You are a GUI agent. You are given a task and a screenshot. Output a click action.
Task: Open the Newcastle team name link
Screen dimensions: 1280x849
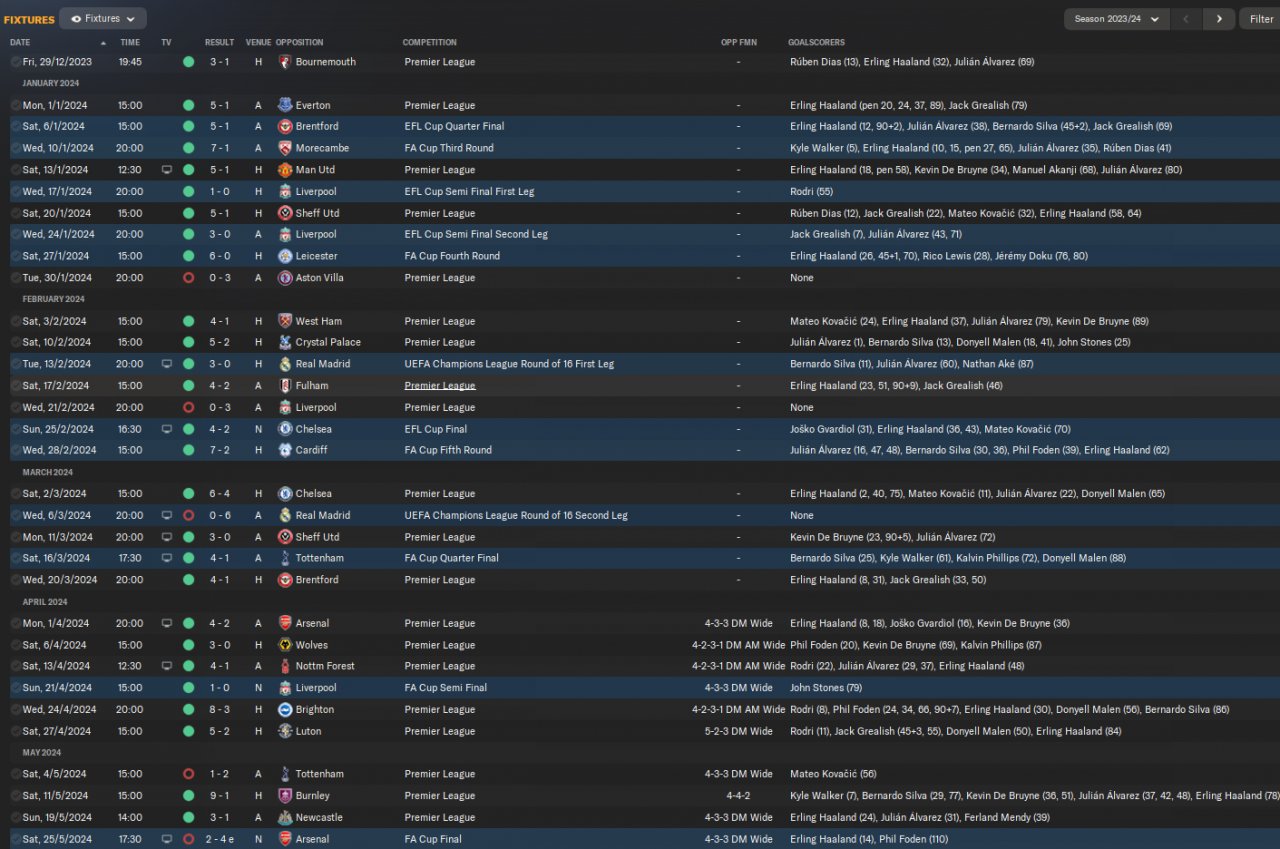(x=319, y=818)
